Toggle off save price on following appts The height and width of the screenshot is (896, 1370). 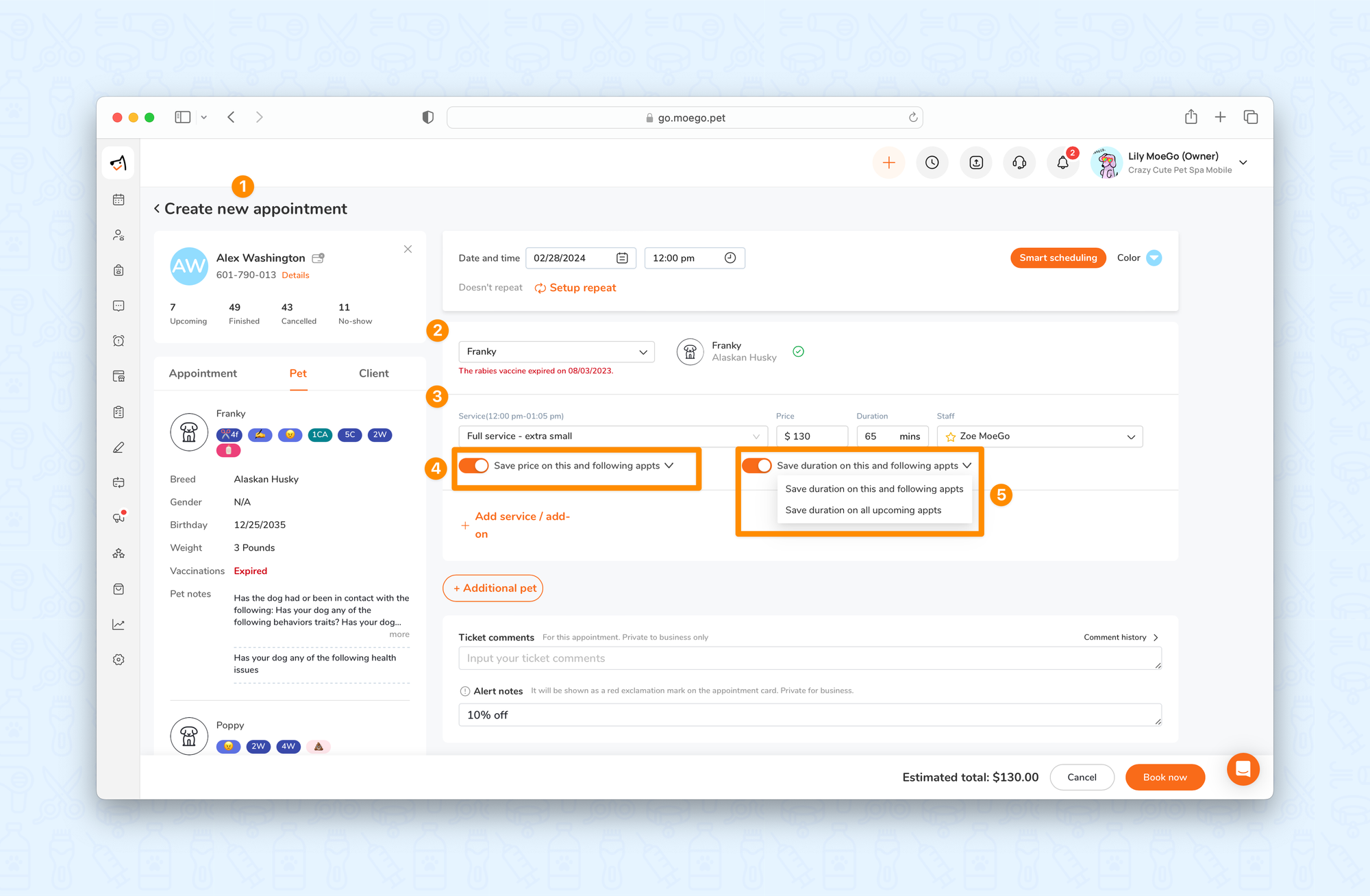pyautogui.click(x=474, y=466)
